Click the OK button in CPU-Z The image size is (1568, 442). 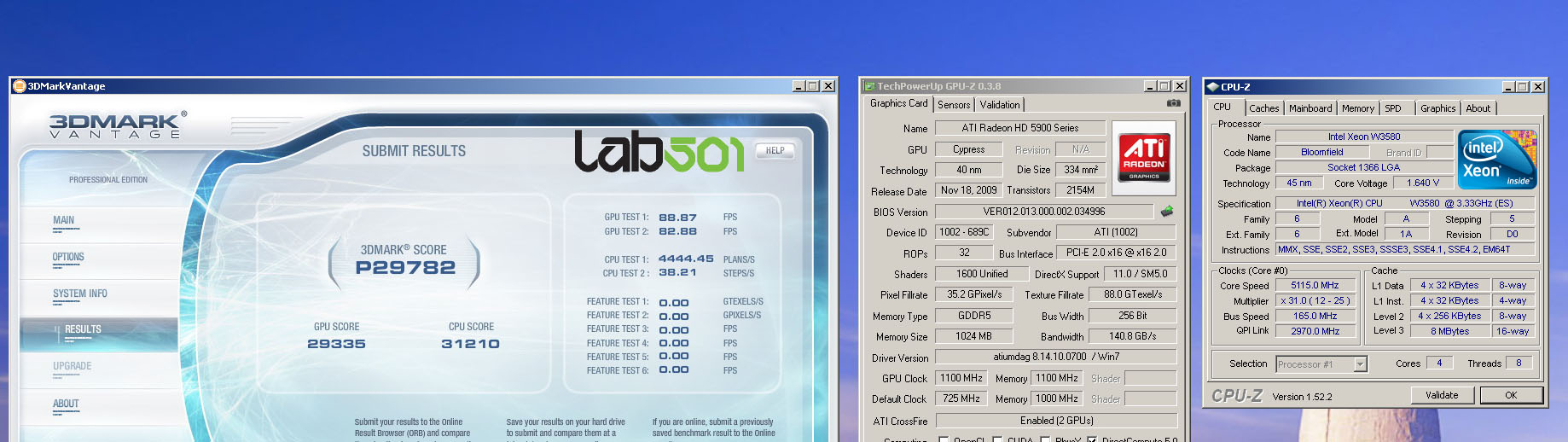(x=1511, y=395)
